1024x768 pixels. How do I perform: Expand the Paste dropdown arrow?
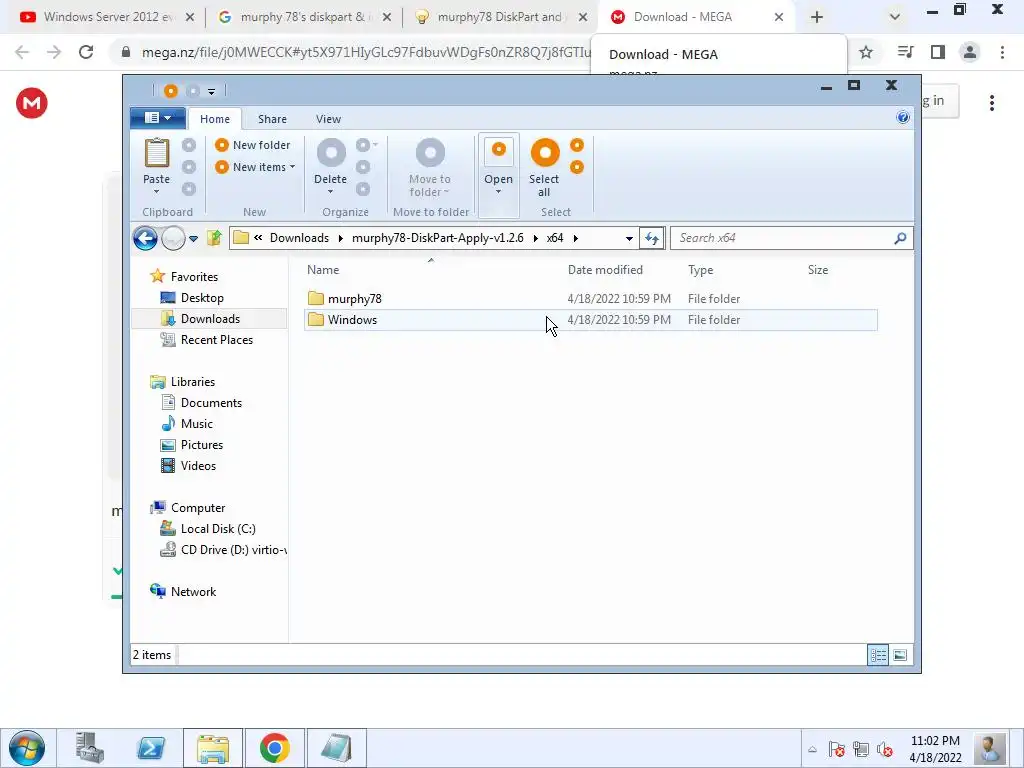click(157, 191)
